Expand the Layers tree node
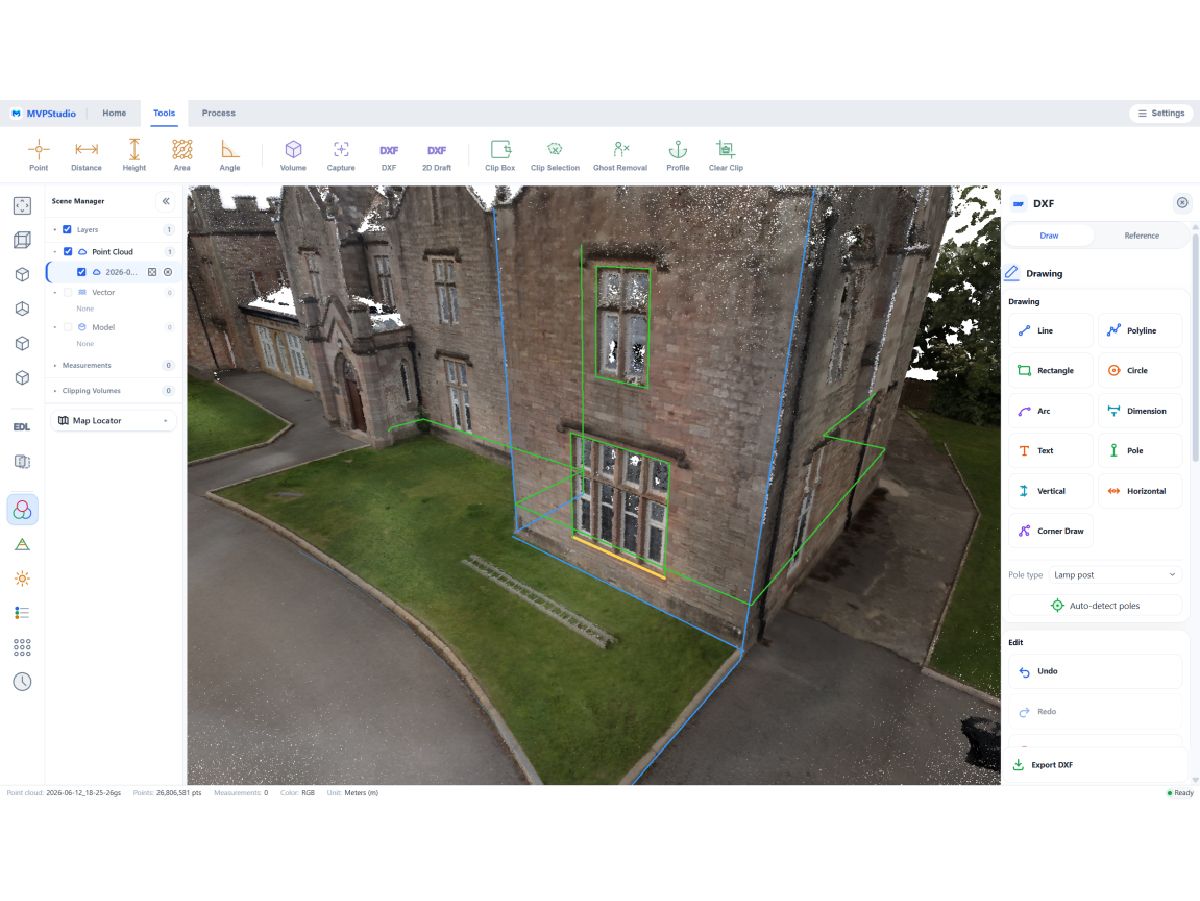Image resolution: width=1200 pixels, height=901 pixels. (54, 229)
